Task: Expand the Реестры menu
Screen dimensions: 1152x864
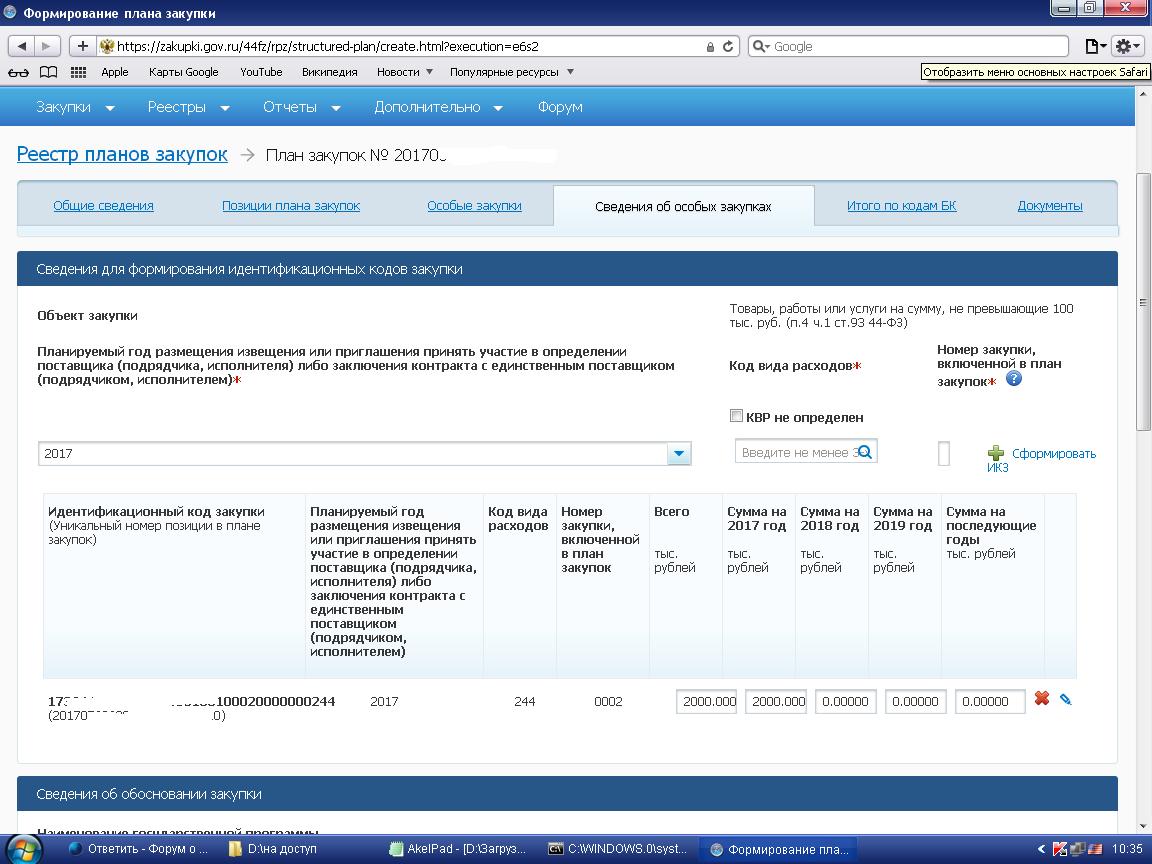Action: click(188, 107)
